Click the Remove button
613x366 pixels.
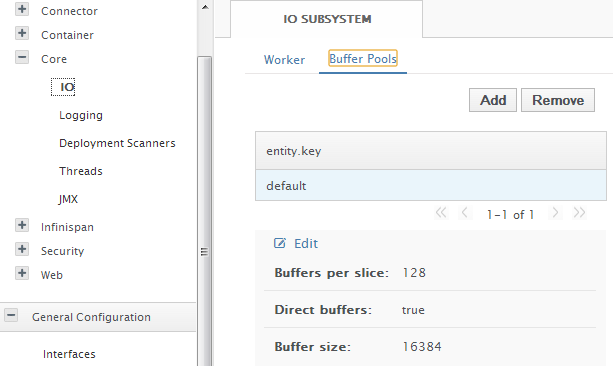pyautogui.click(x=558, y=100)
